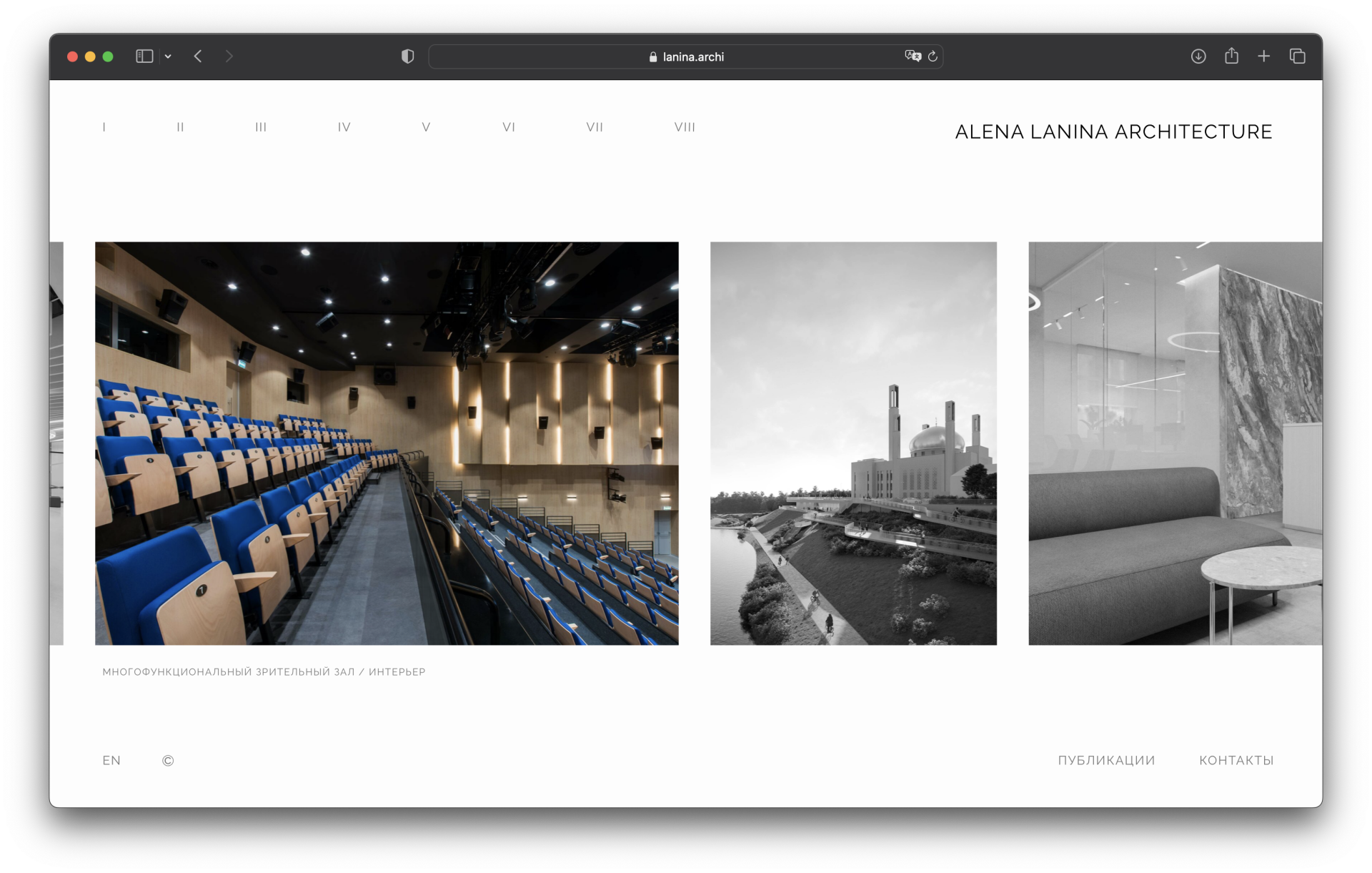
Task: Open section III in the navigation
Action: (x=261, y=127)
